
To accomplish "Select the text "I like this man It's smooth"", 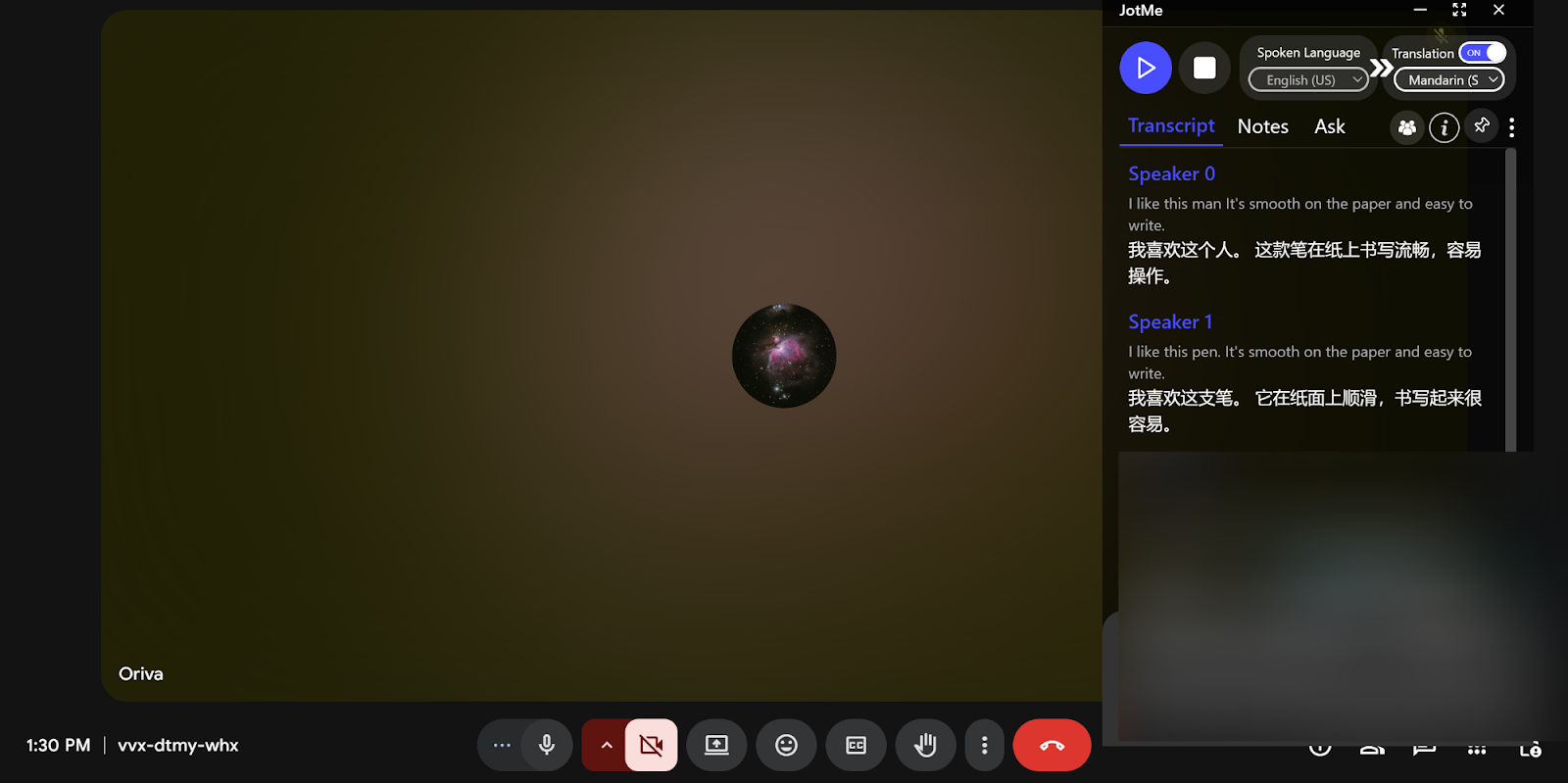I will coord(1214,204).
